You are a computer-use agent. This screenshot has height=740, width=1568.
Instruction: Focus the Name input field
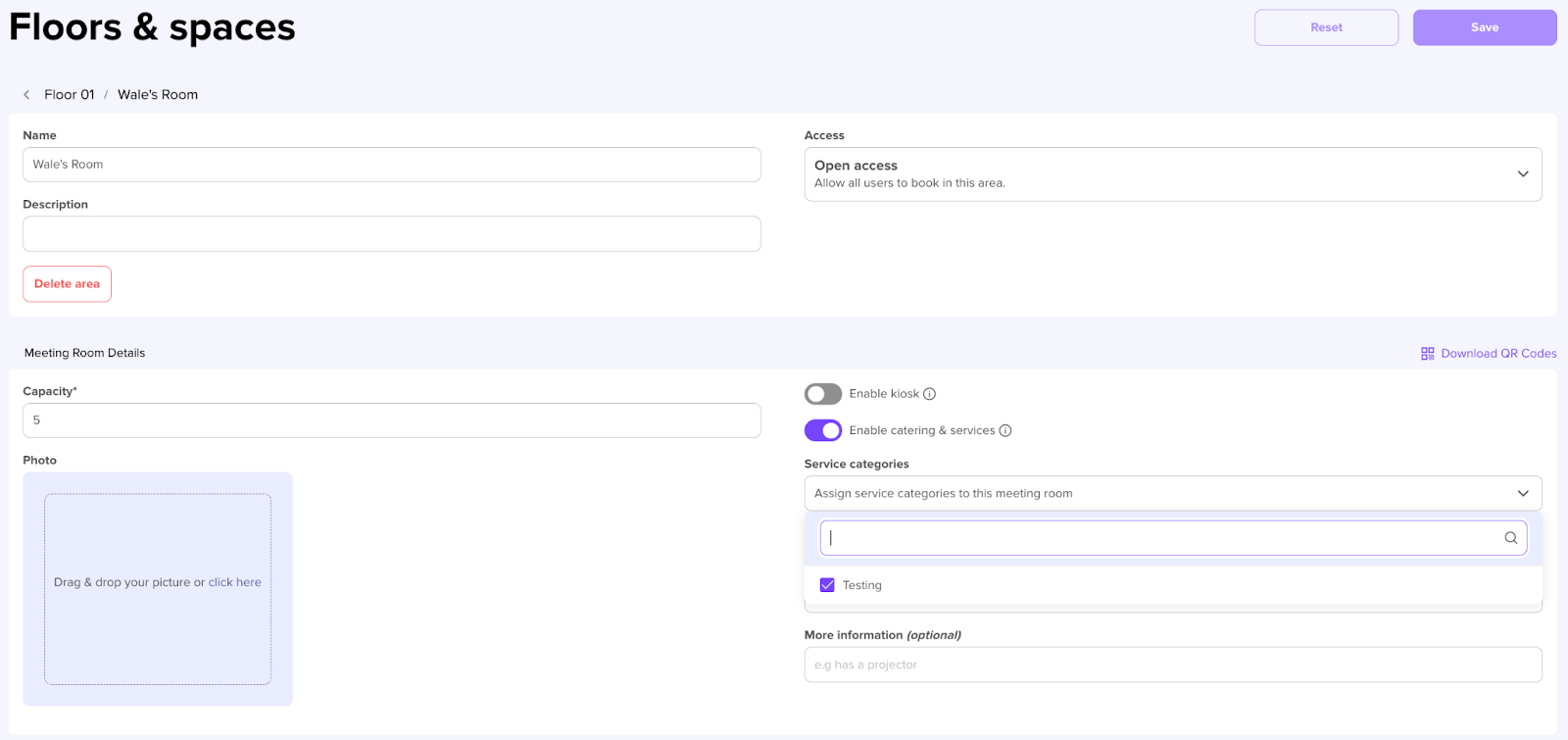click(392, 165)
